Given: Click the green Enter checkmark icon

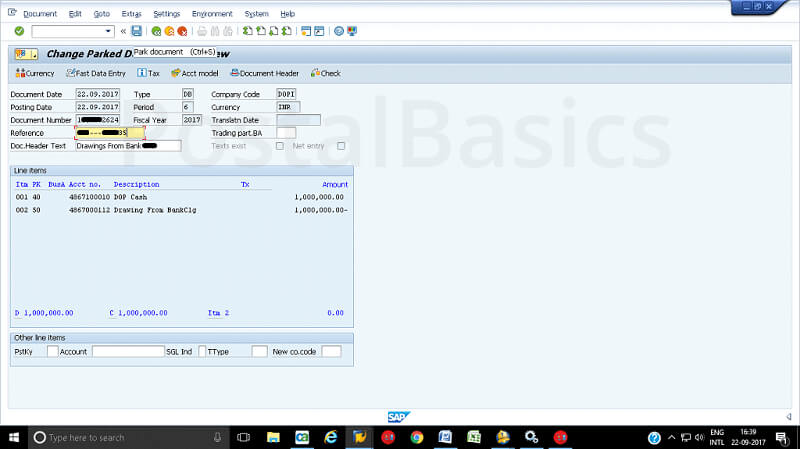Looking at the screenshot, I should 19,31.
